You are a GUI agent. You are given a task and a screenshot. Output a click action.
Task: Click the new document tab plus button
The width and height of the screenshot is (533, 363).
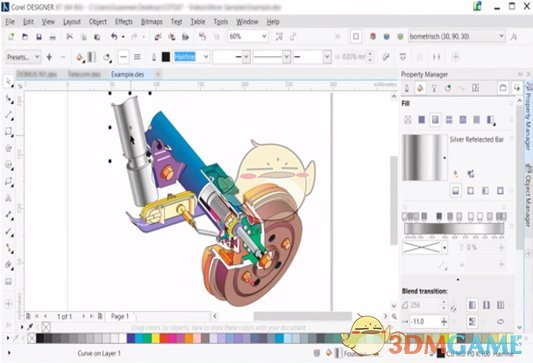coord(158,74)
